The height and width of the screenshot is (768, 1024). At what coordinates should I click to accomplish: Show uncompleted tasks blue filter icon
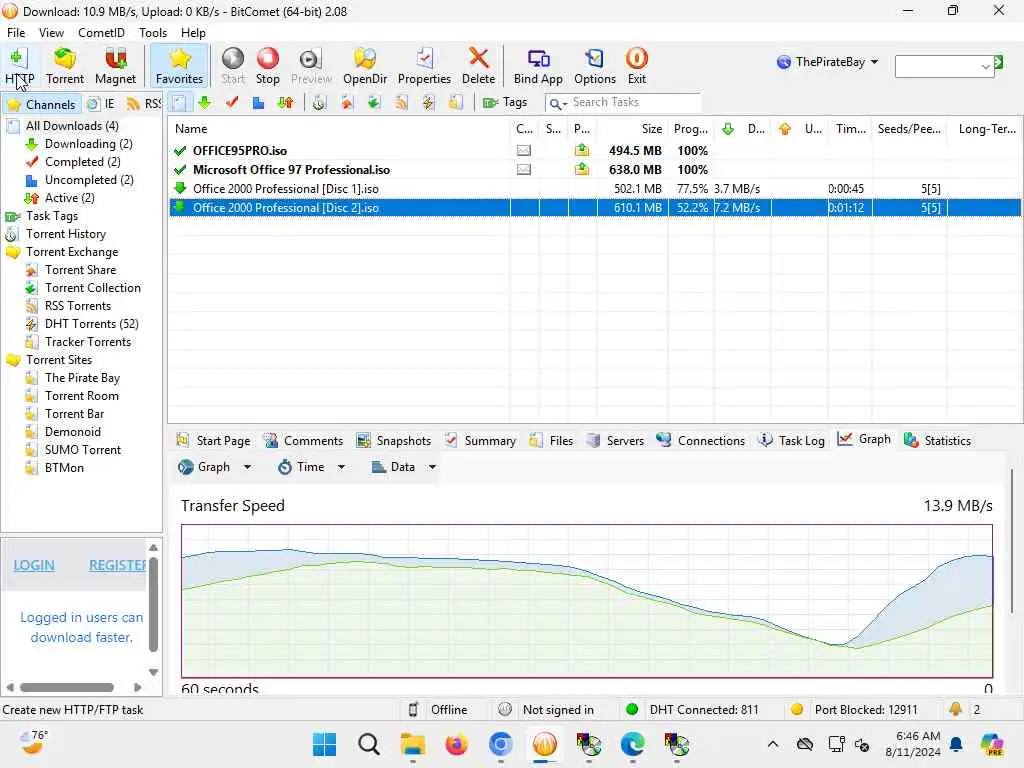[x=258, y=103]
